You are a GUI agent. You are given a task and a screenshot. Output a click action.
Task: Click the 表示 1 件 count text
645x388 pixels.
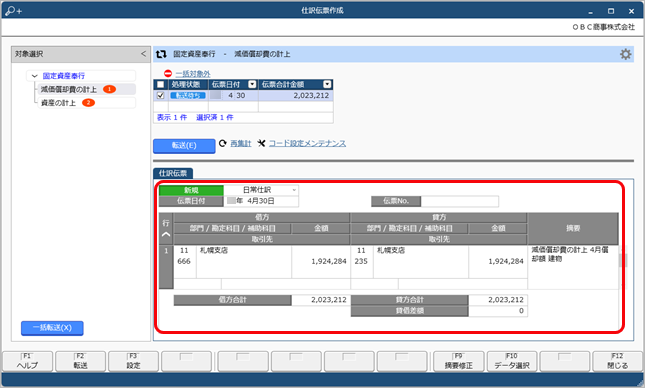click(x=172, y=118)
